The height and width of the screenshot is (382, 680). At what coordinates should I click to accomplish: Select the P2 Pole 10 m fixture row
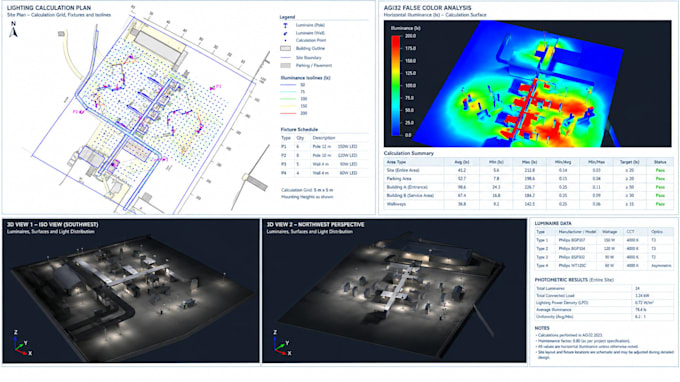click(x=324, y=155)
